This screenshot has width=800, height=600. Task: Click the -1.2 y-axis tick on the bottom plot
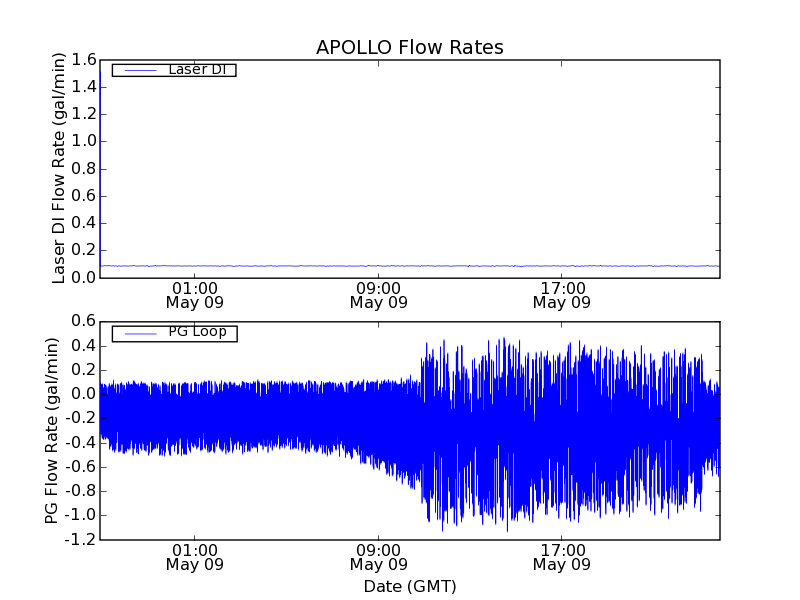[81, 540]
